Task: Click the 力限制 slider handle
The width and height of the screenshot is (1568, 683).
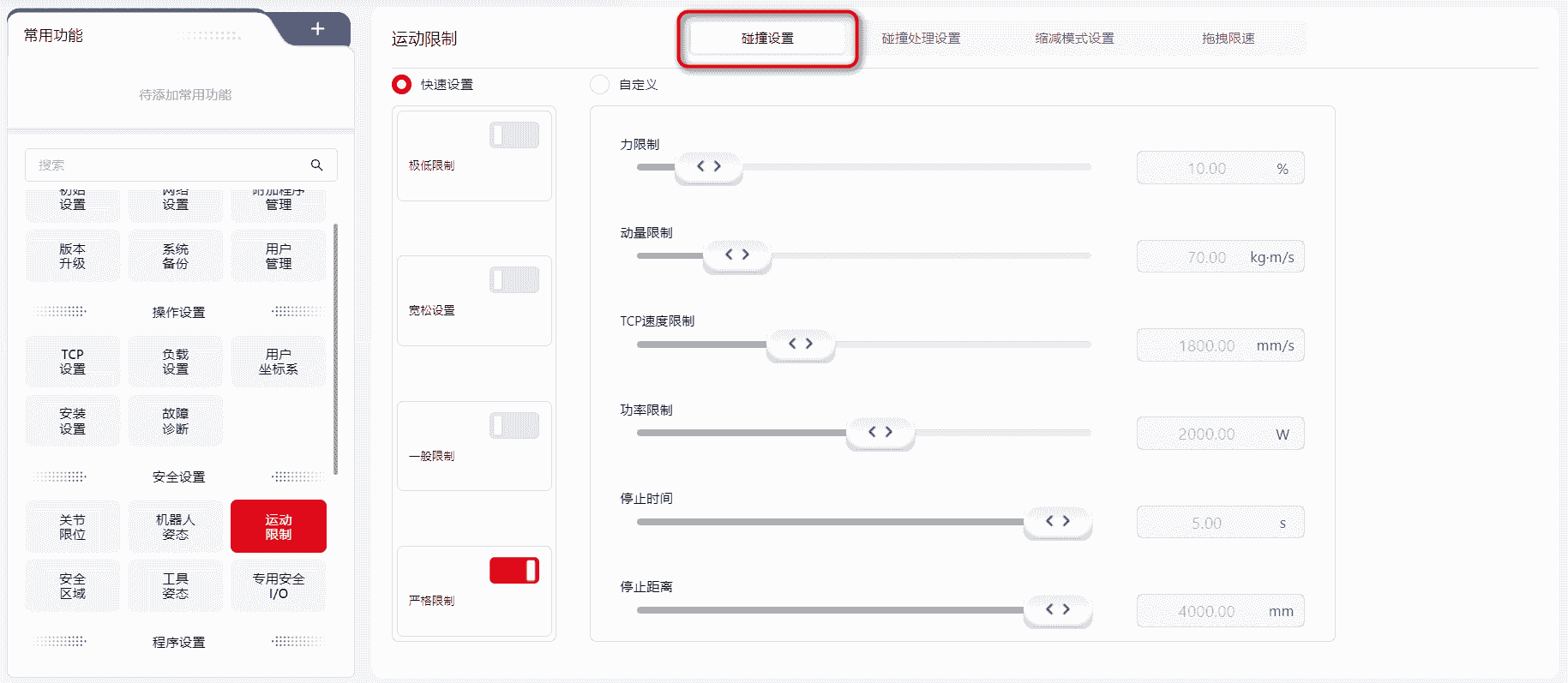Action: (x=708, y=167)
